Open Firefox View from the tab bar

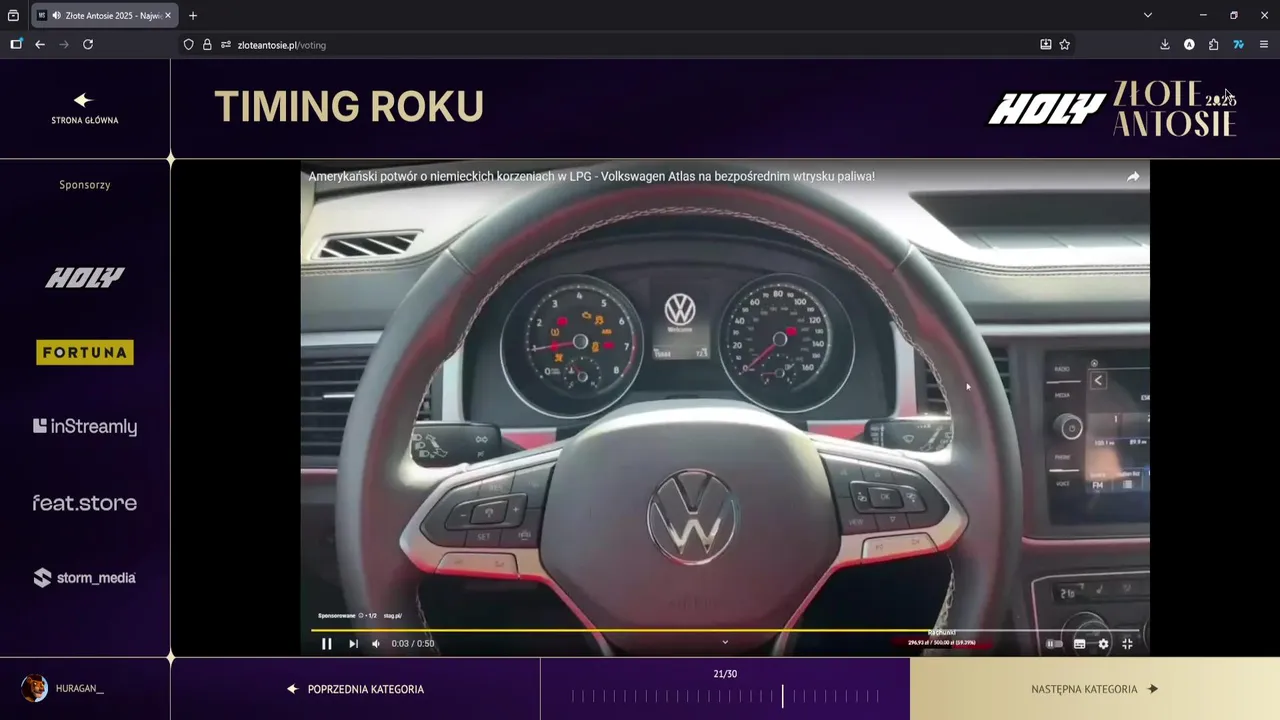13,15
